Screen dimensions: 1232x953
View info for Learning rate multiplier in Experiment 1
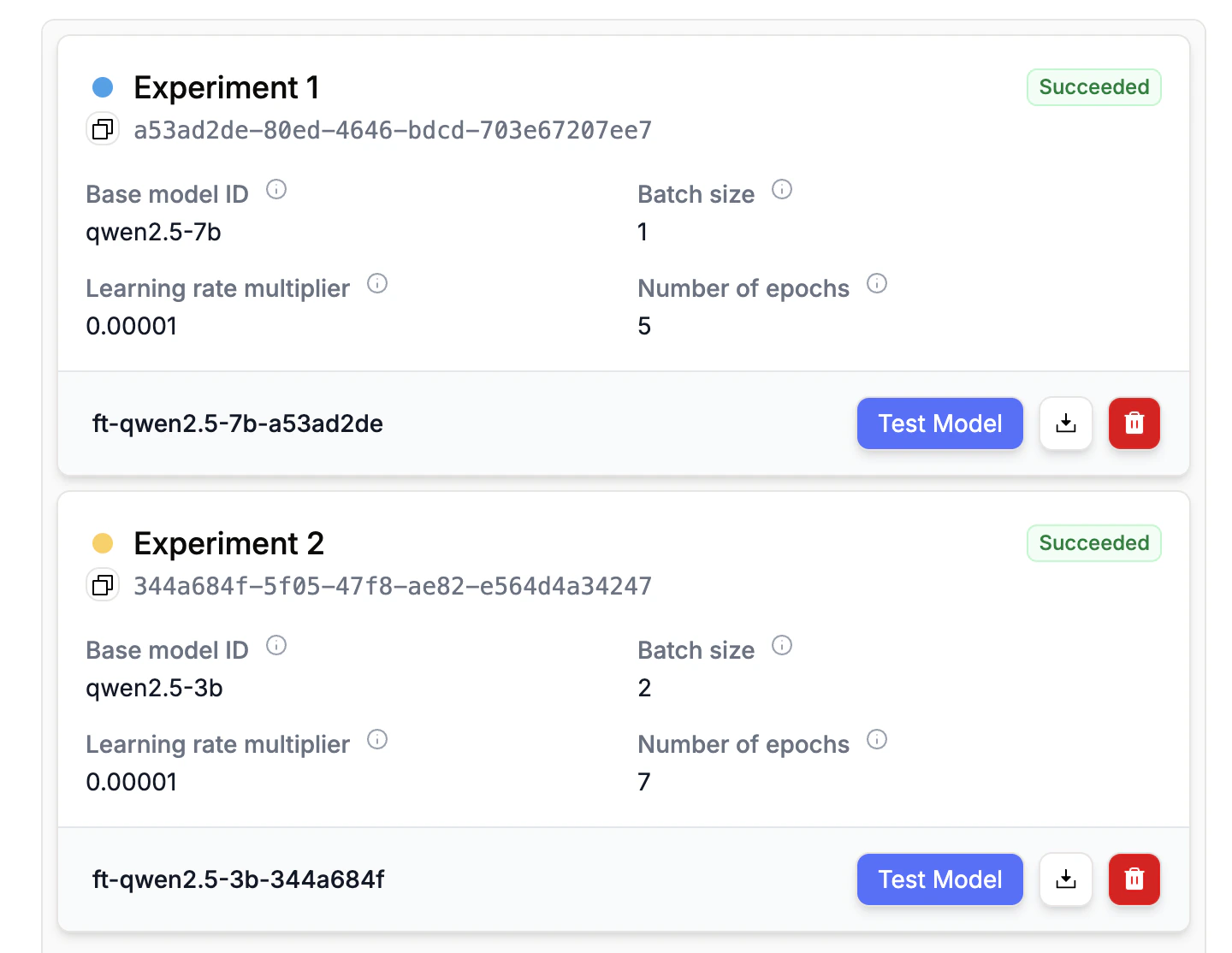377,283
